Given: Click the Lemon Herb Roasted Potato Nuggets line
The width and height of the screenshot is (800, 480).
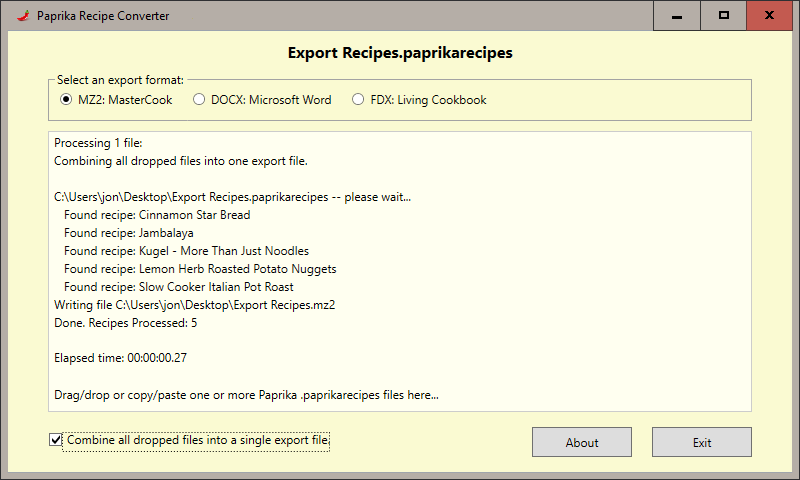Looking at the screenshot, I should tap(200, 269).
